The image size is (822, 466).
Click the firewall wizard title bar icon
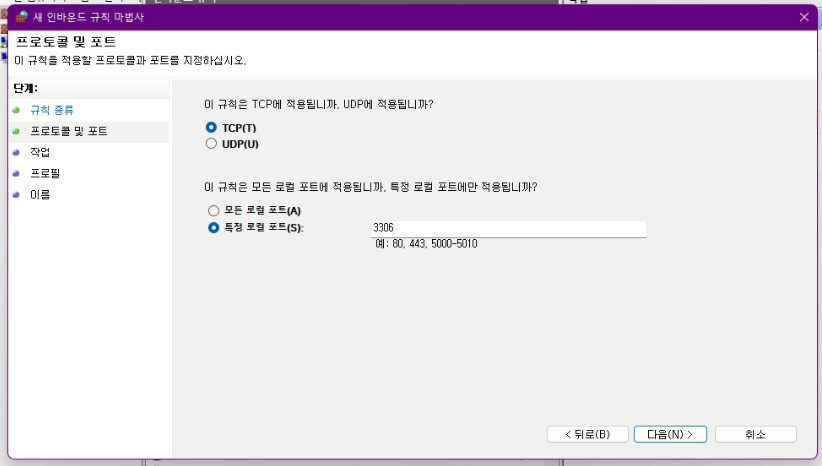[x=21, y=17]
